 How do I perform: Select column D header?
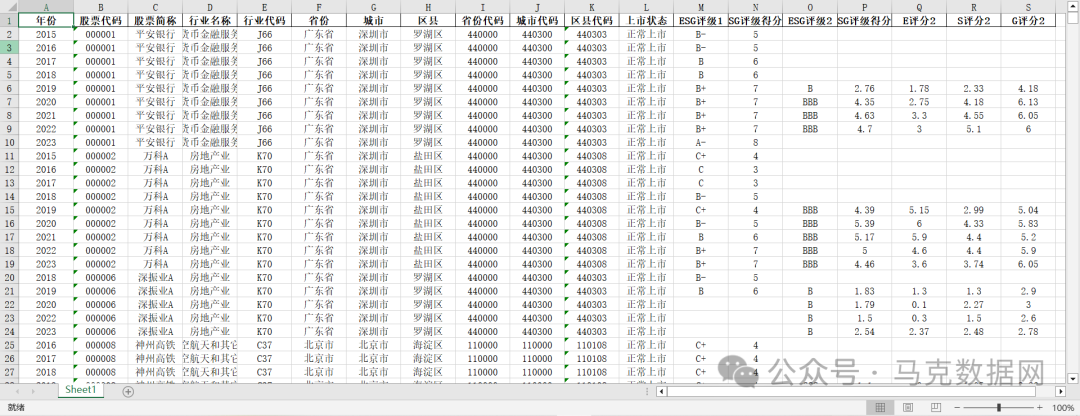pyautogui.click(x=210, y=6)
